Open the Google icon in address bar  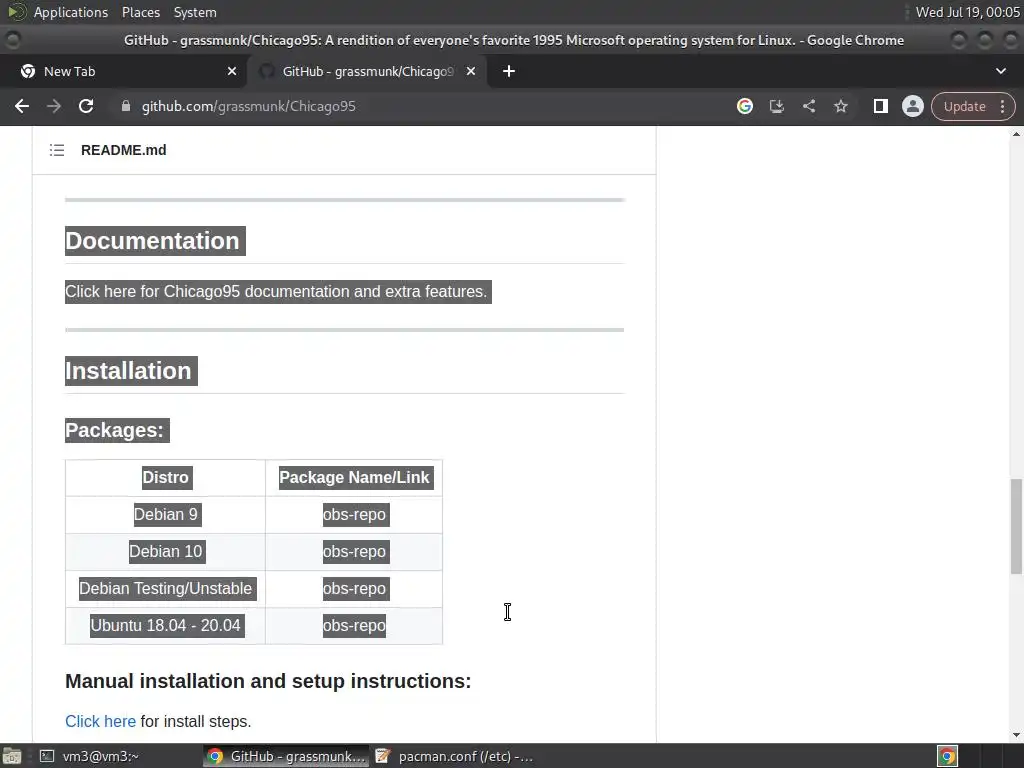(x=744, y=106)
